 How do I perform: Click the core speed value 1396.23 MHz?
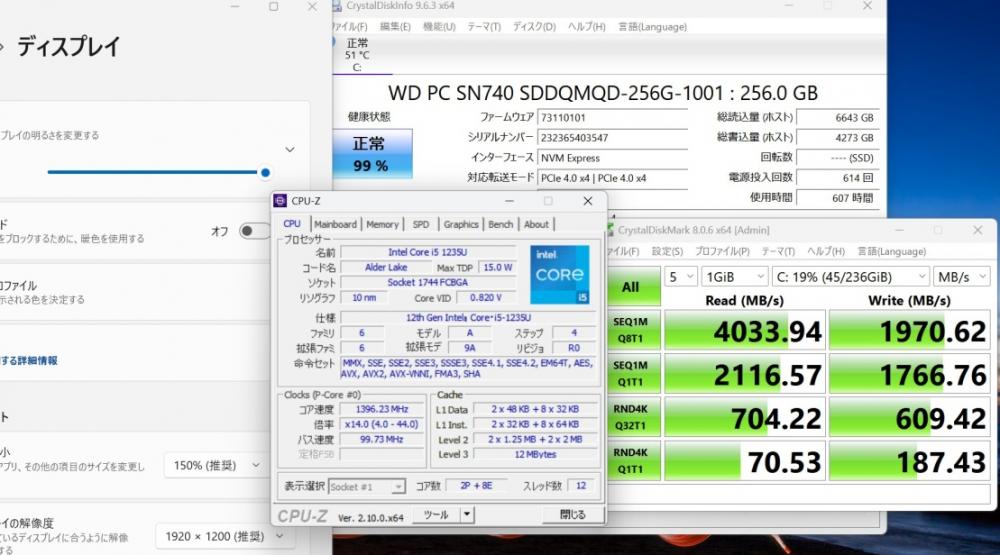381,409
